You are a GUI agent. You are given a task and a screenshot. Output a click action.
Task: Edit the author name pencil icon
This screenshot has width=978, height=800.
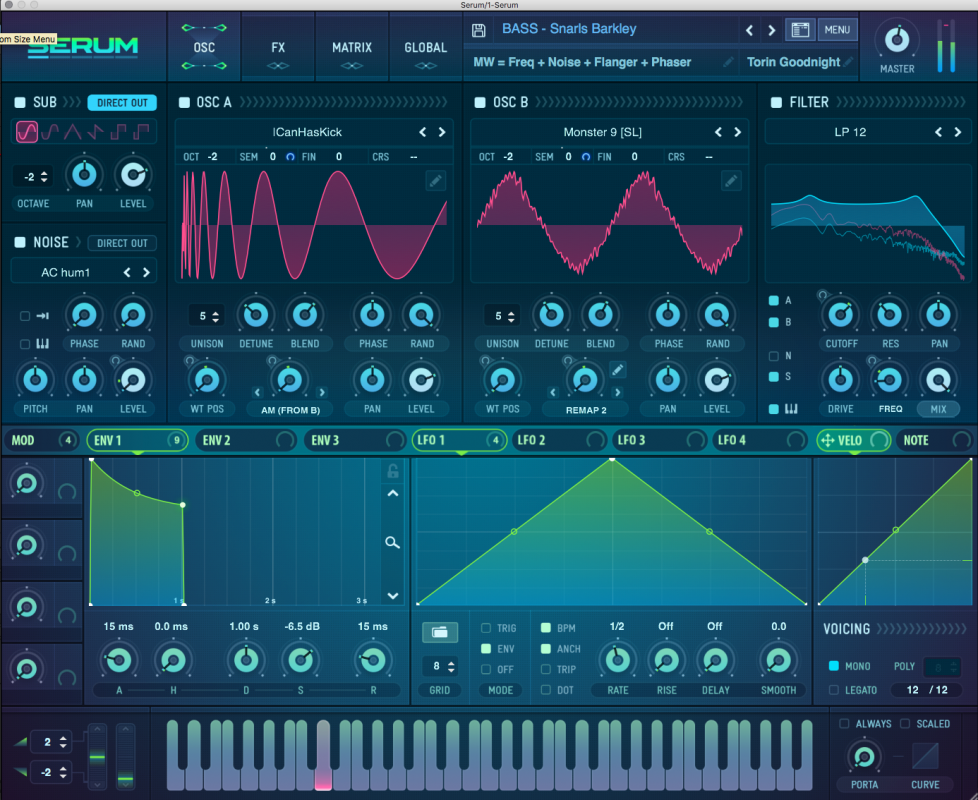848,62
